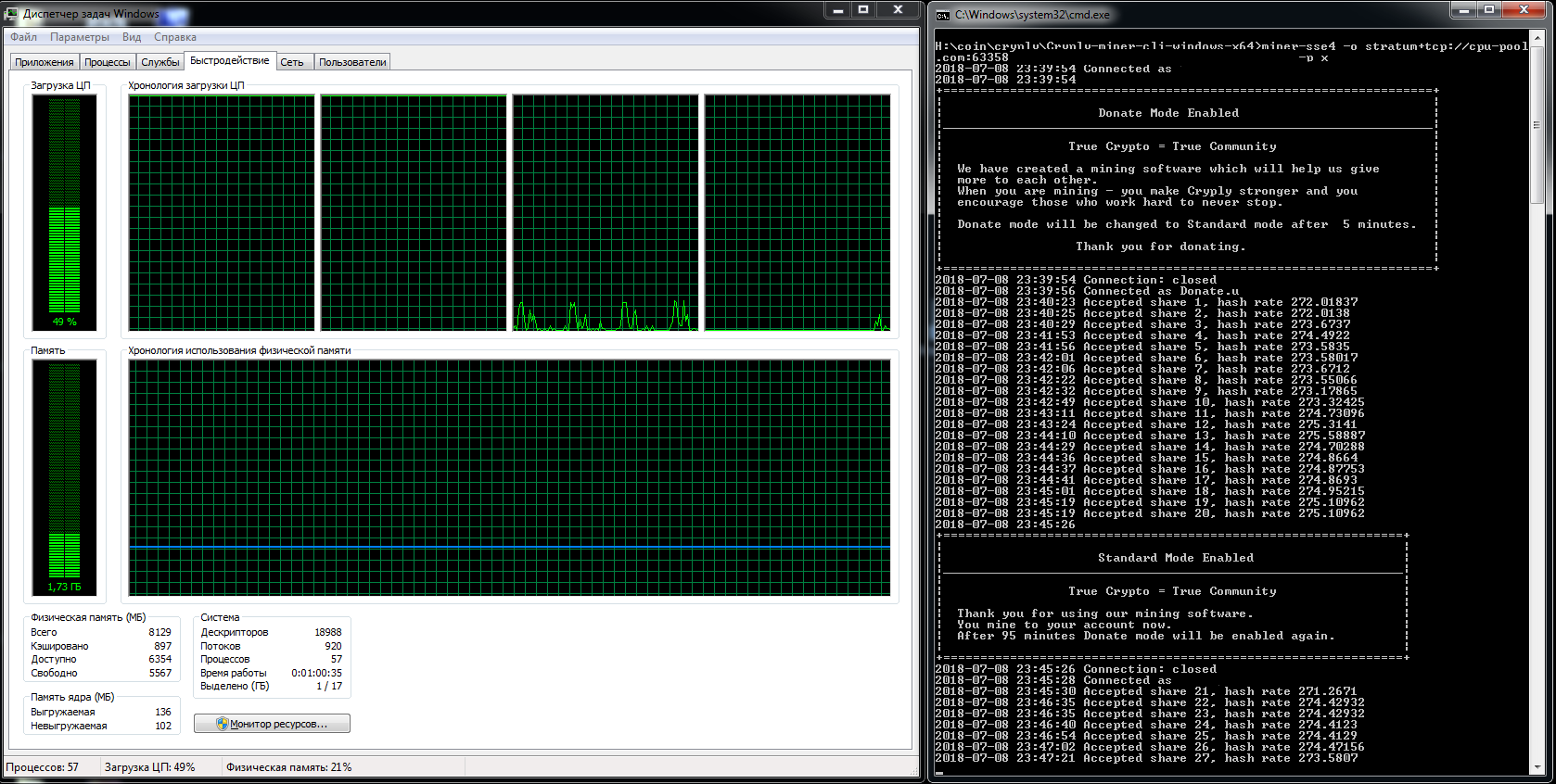Switch to the Службы tab

point(160,62)
